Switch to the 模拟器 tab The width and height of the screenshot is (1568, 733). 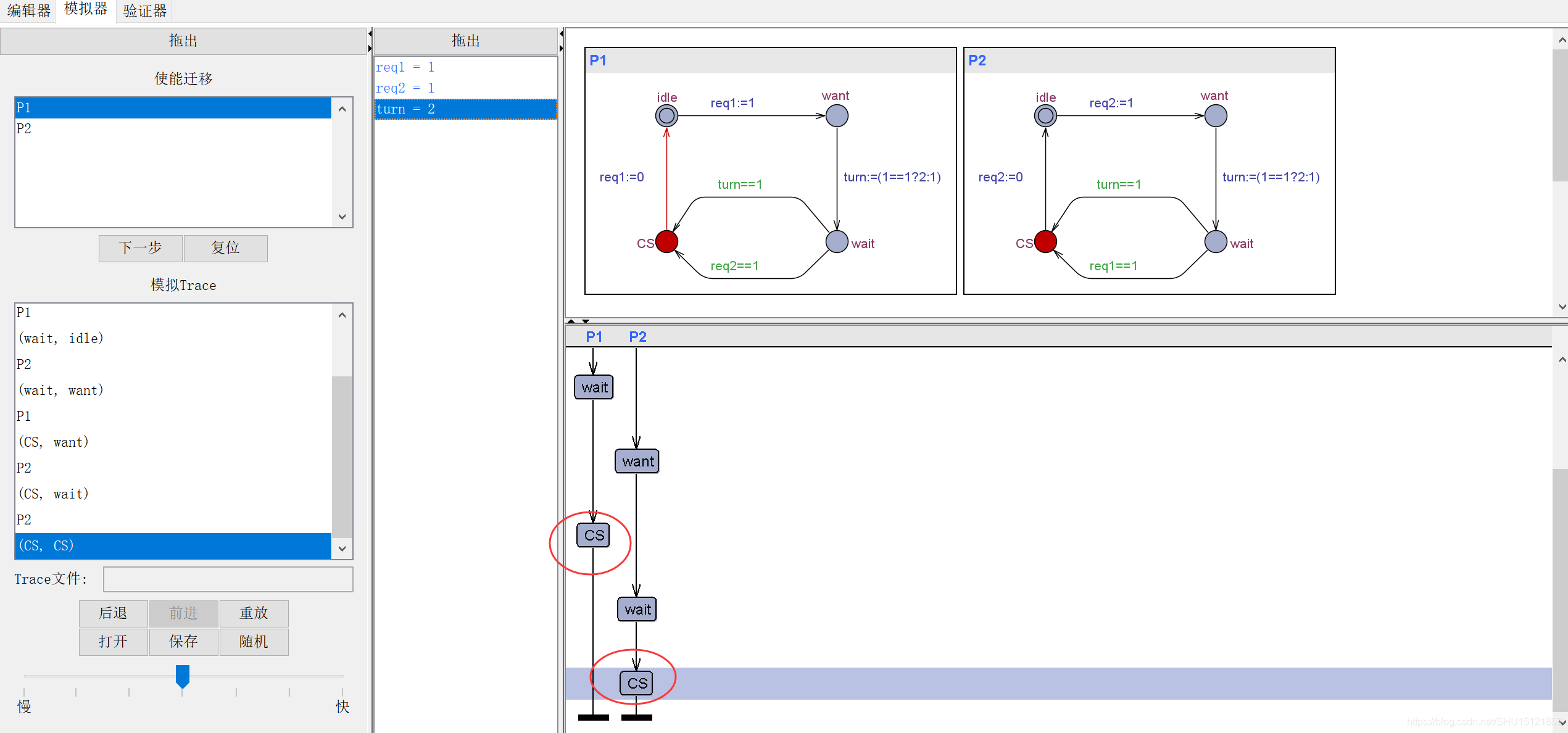pos(86,10)
